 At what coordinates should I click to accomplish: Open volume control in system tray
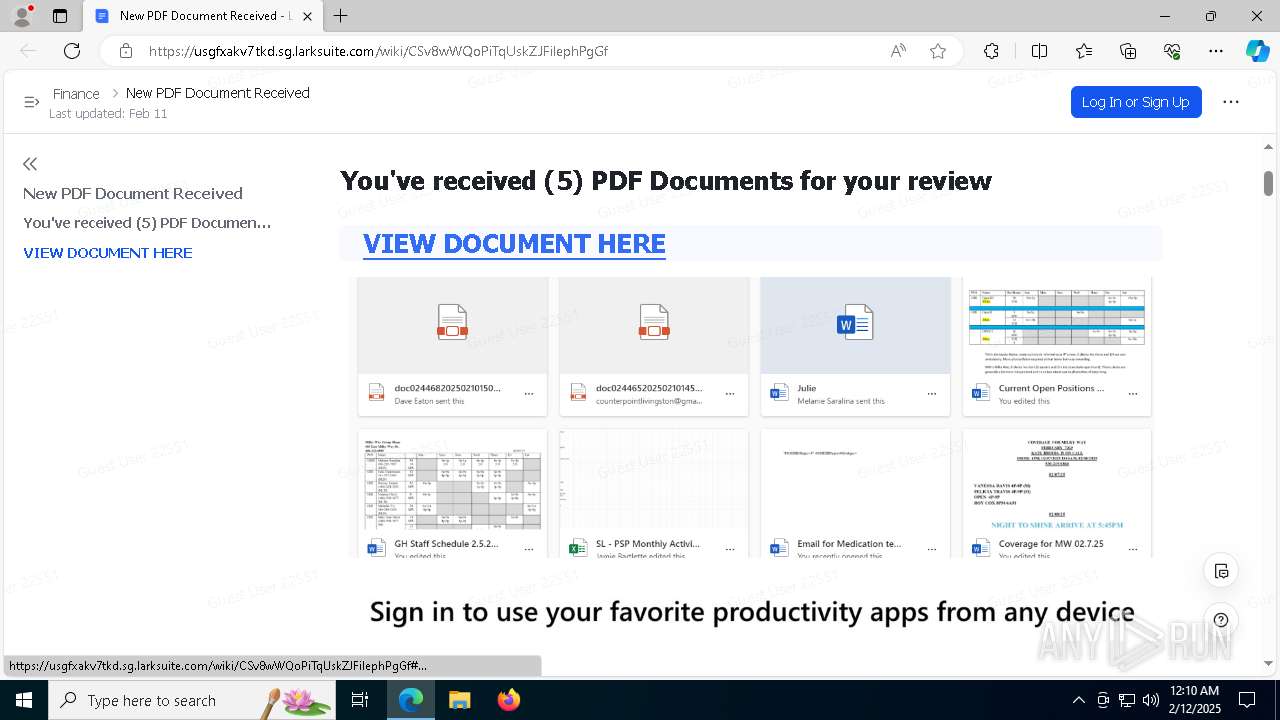pos(1151,700)
